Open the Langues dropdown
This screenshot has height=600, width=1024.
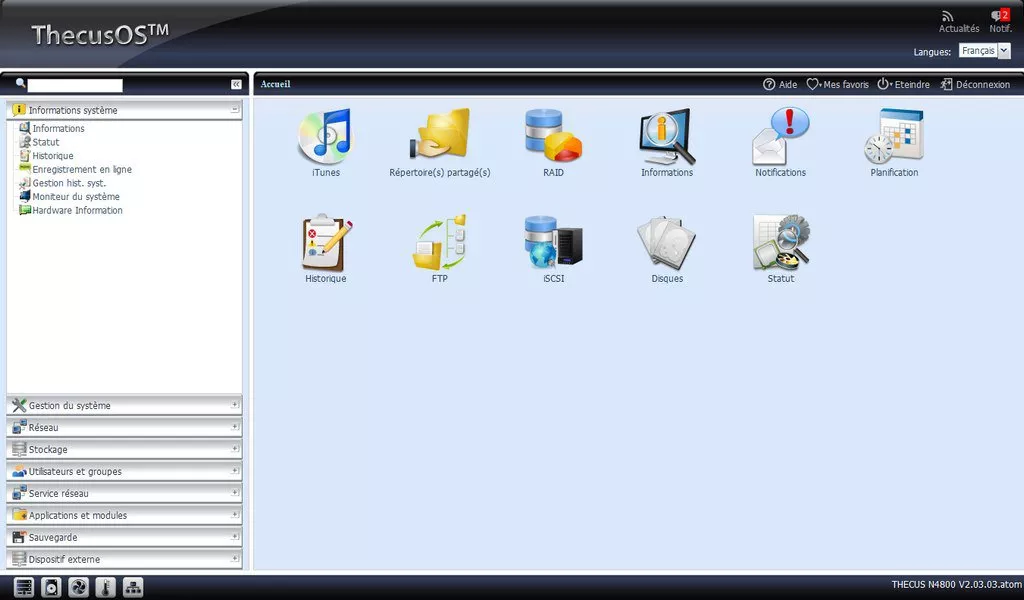tap(985, 51)
